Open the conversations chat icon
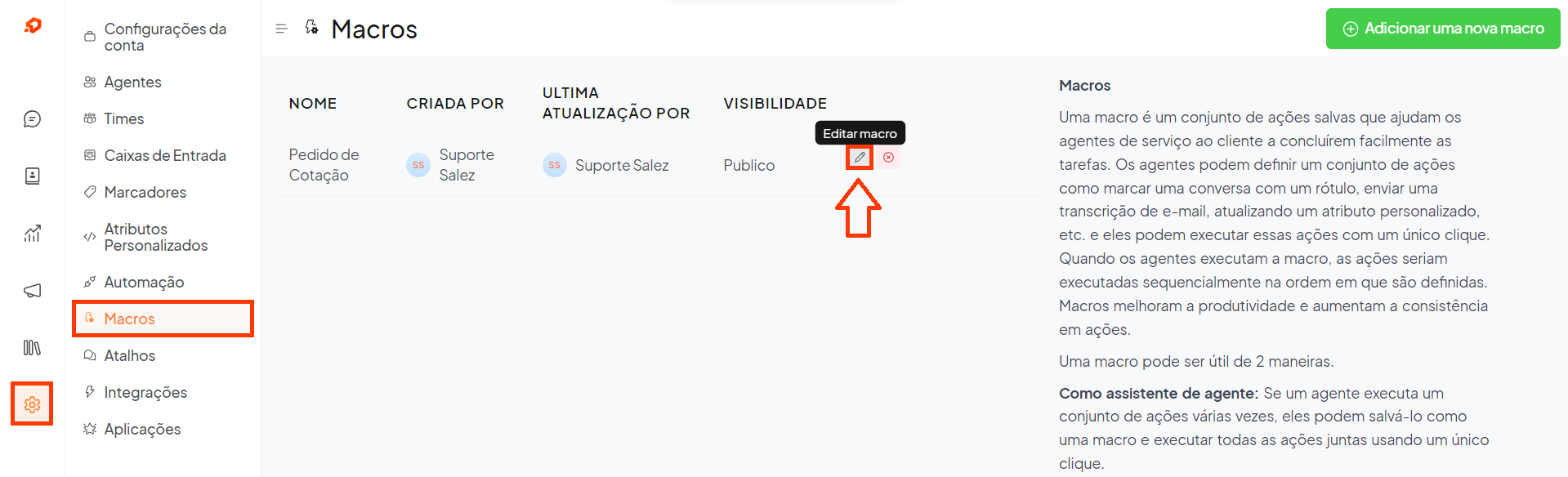 pos(32,119)
